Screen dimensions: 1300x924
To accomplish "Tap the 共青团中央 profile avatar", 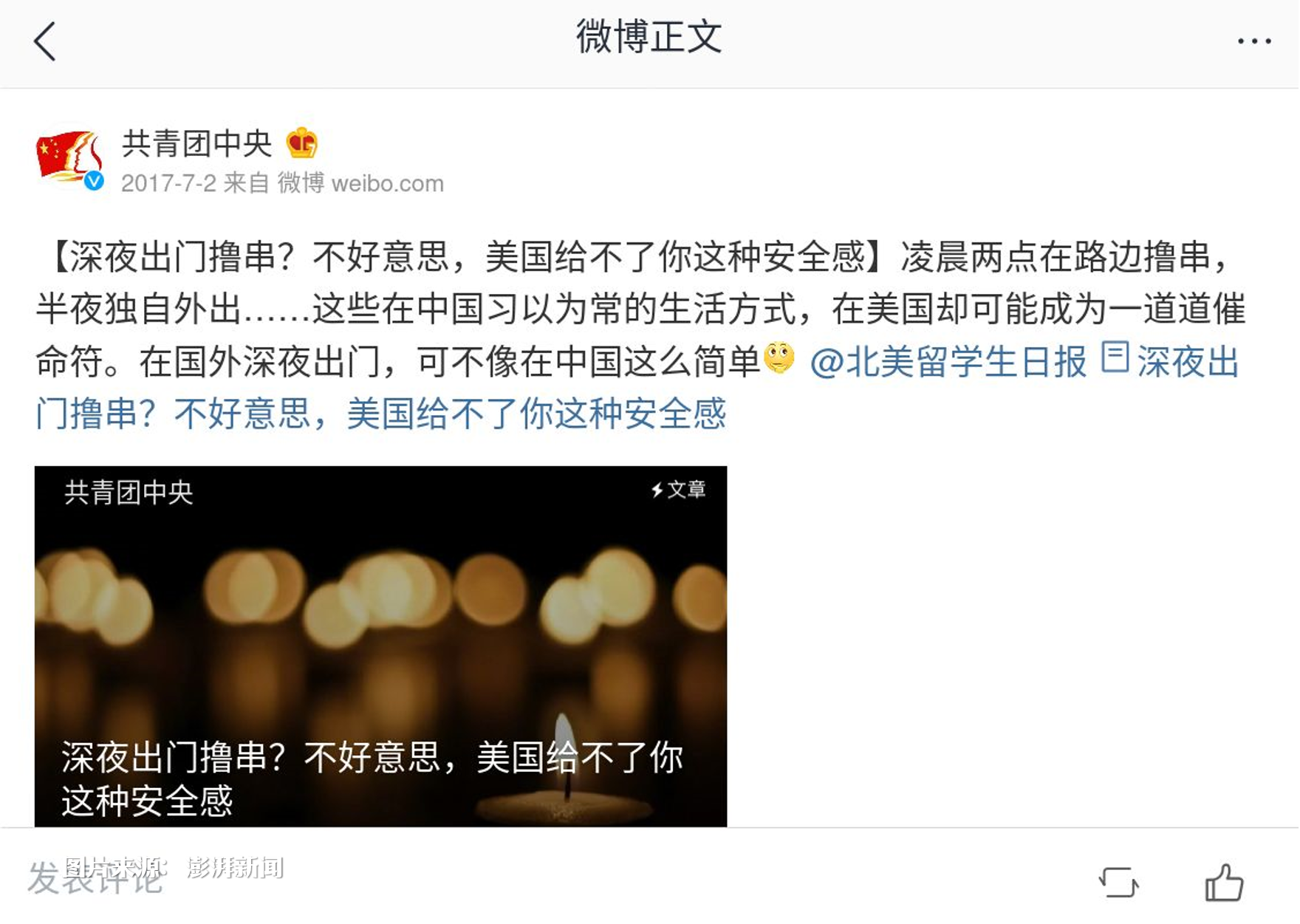I will 69,157.
